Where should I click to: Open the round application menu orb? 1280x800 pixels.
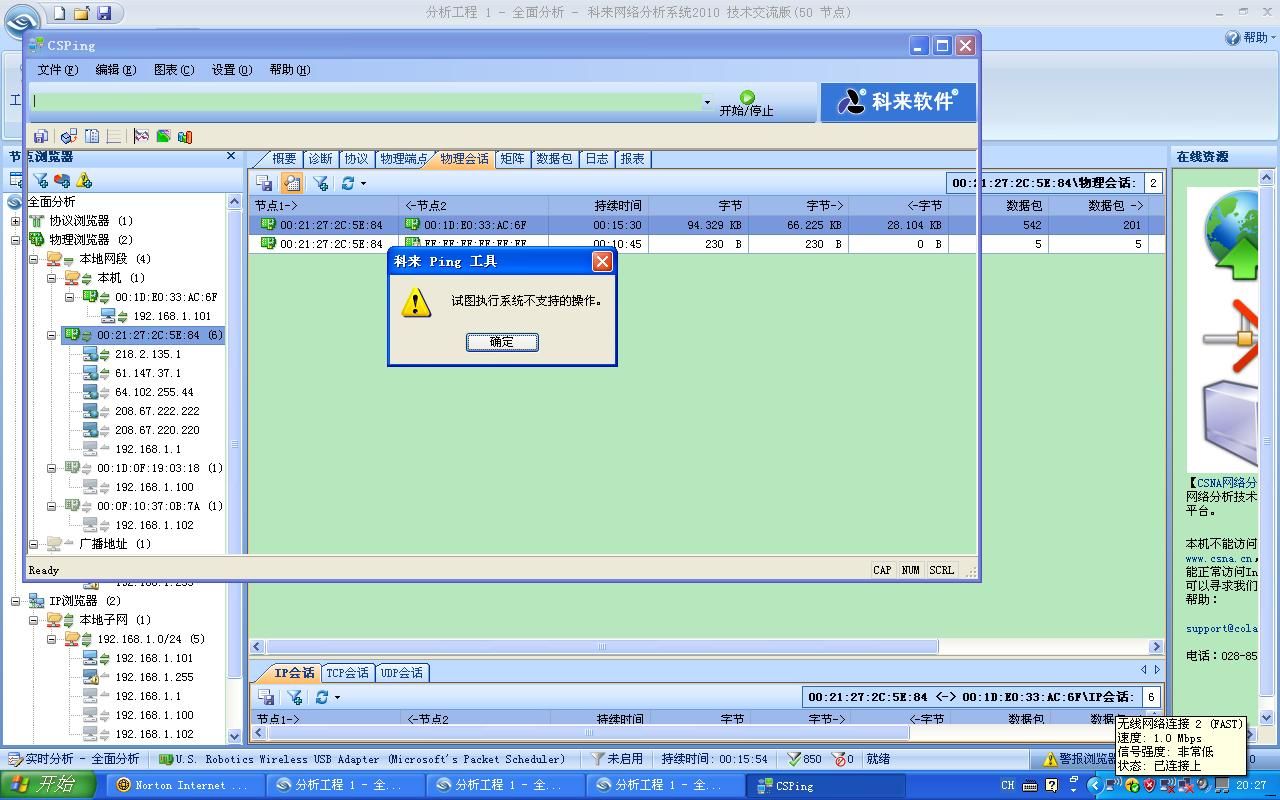pos(21,20)
